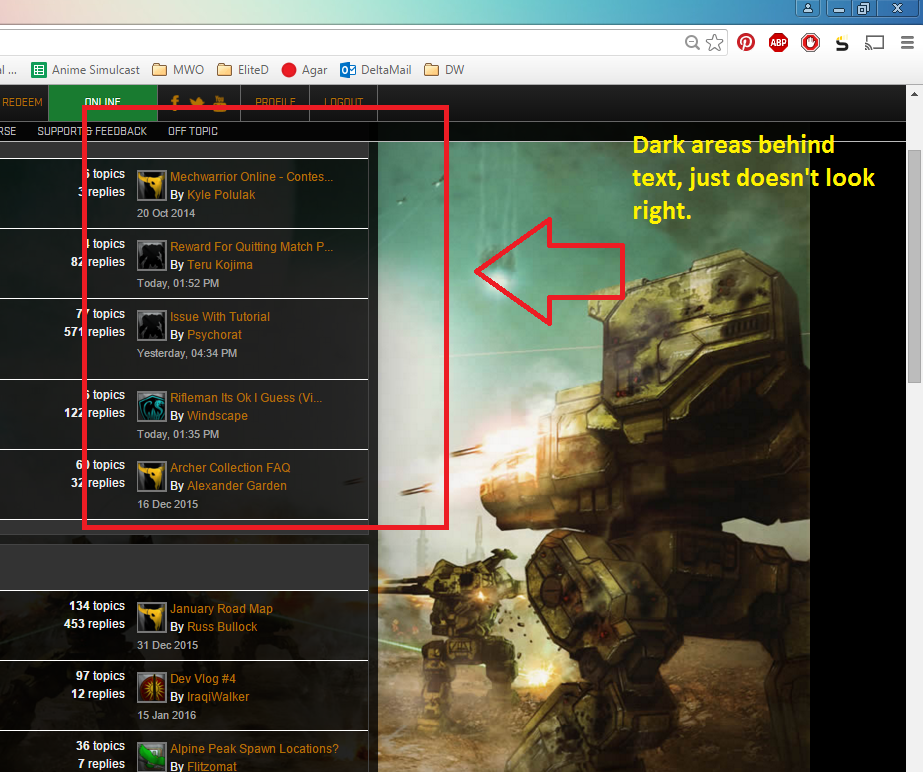Screen dimensions: 923x772
Task: Open the Pinterest extension icon
Action: (746, 42)
